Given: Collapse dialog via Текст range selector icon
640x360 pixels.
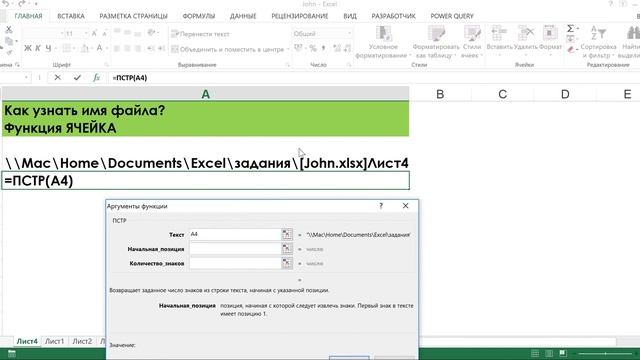Looking at the screenshot, I should [x=287, y=234].
